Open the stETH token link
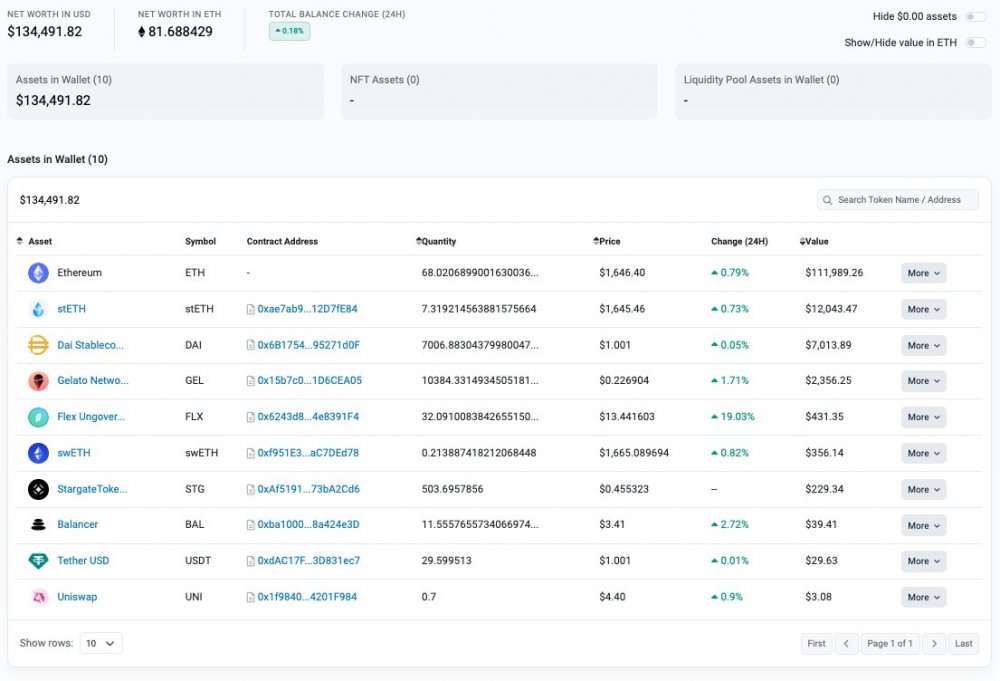The image size is (1000, 681). 71,309
